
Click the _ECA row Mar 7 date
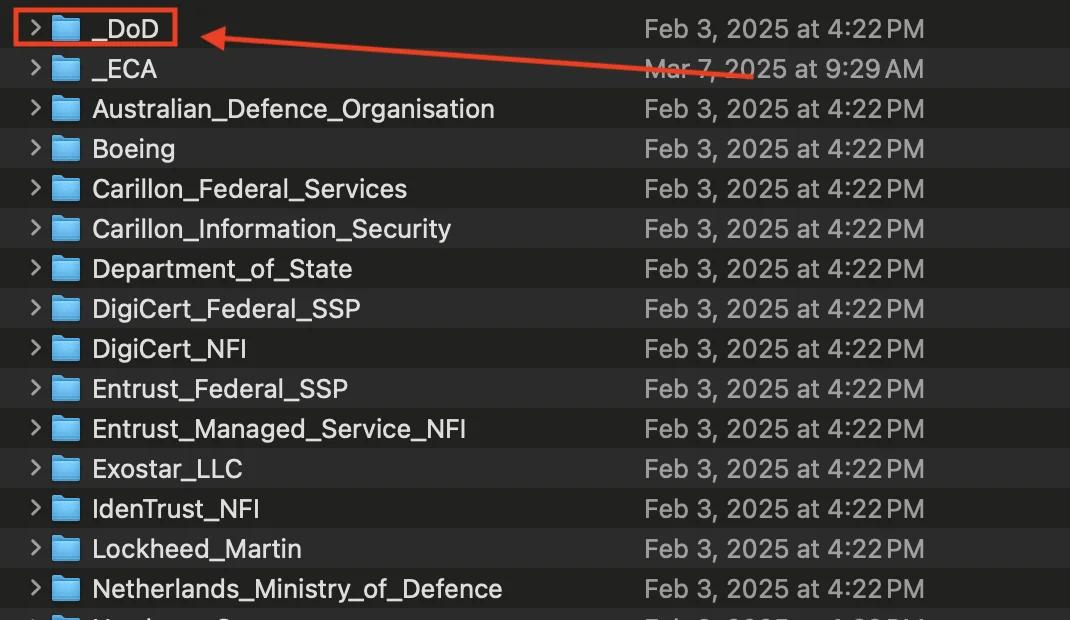(784, 69)
